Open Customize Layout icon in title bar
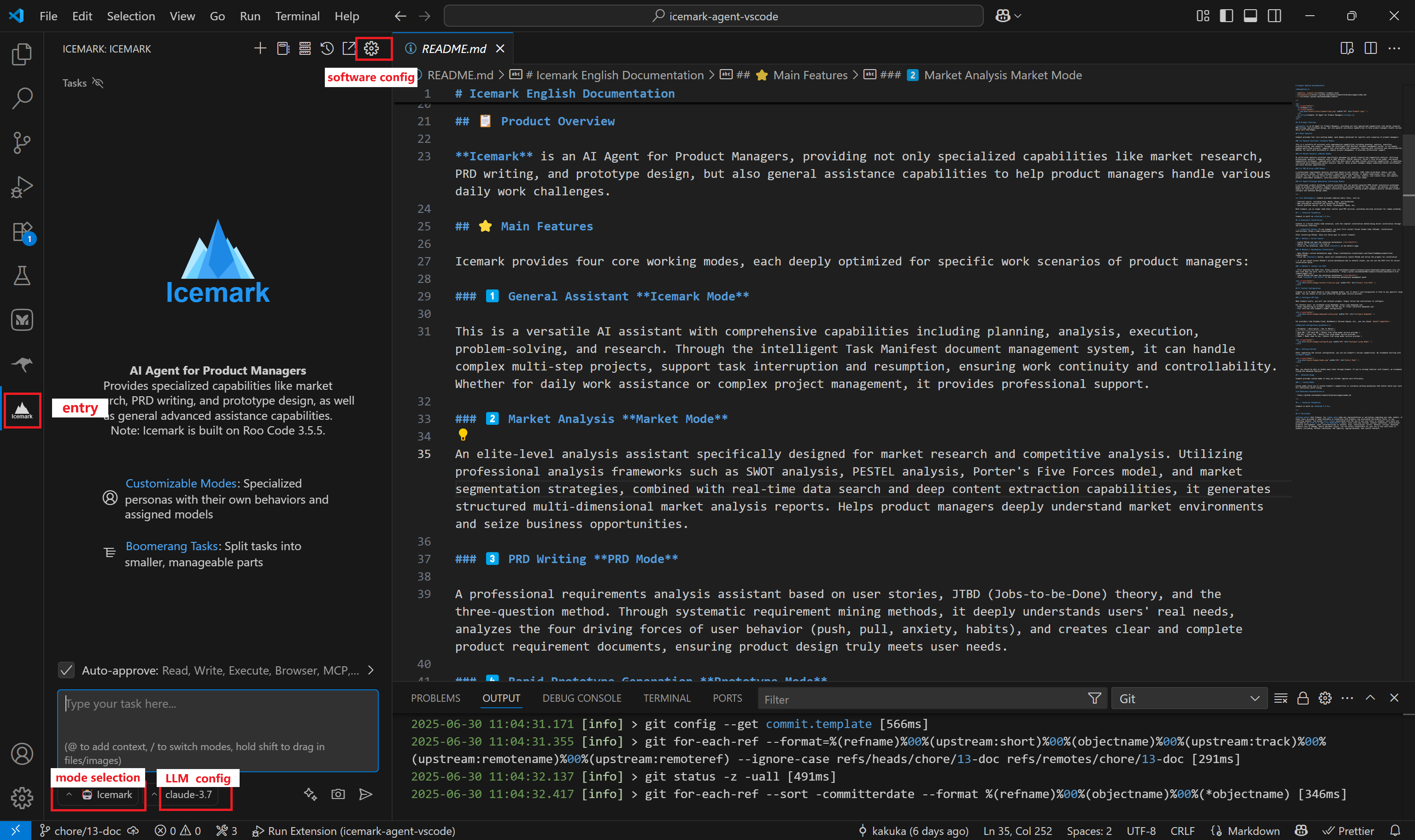Screen dimensions: 1415x840 pyautogui.click(x=1203, y=16)
